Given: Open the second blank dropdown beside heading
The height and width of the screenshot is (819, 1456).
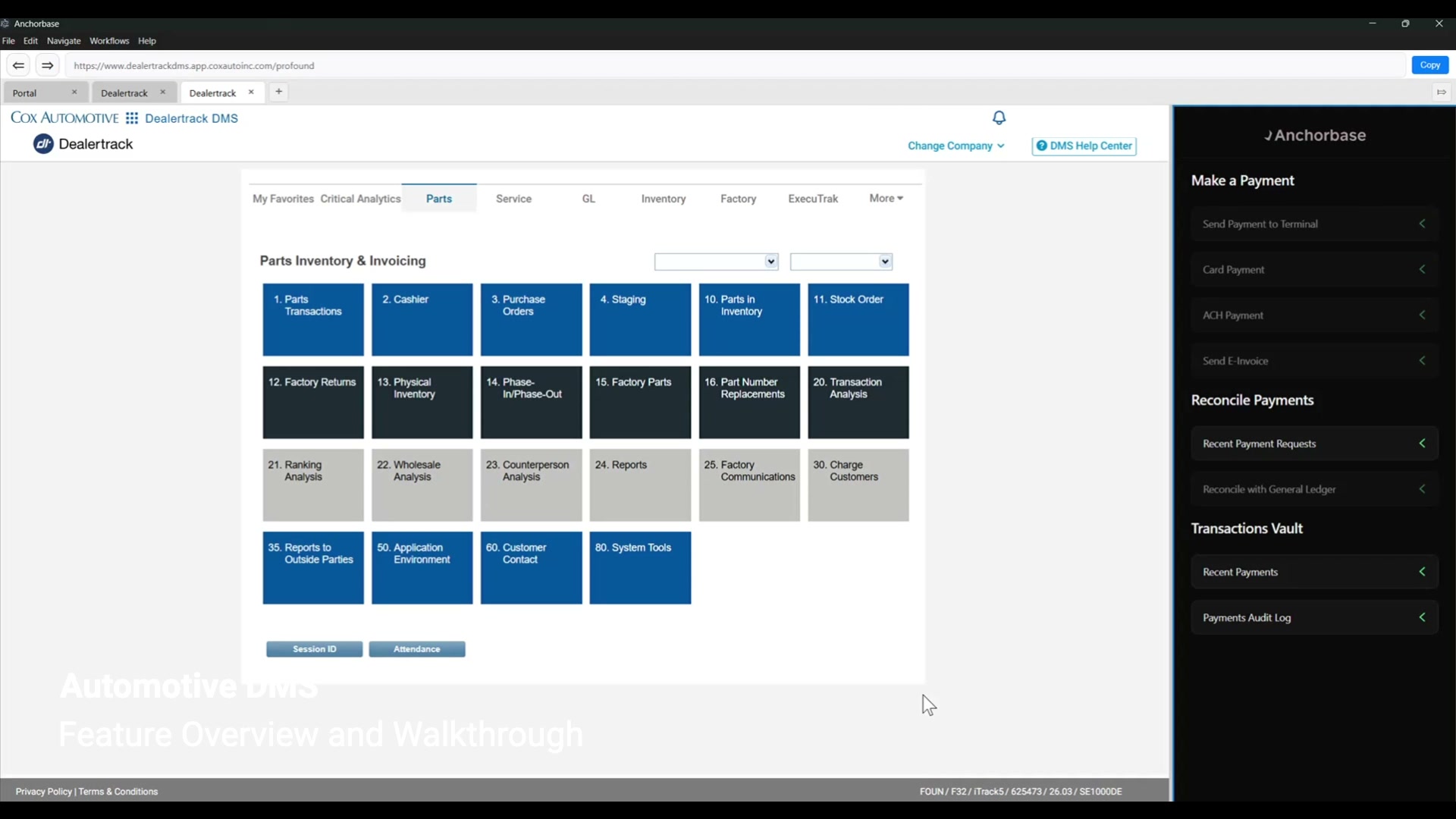Looking at the screenshot, I should coord(841,262).
